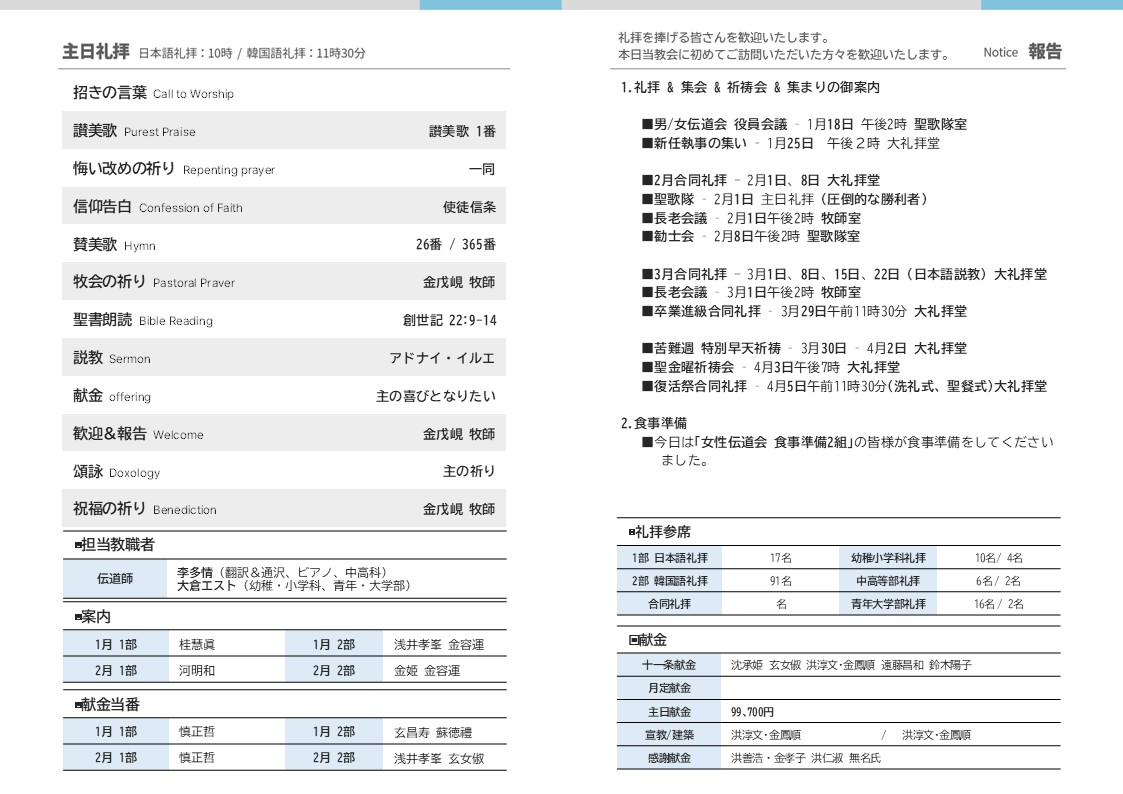
Task: Click the 1部 日本語礼拝 attendance cell
Action: [669, 558]
